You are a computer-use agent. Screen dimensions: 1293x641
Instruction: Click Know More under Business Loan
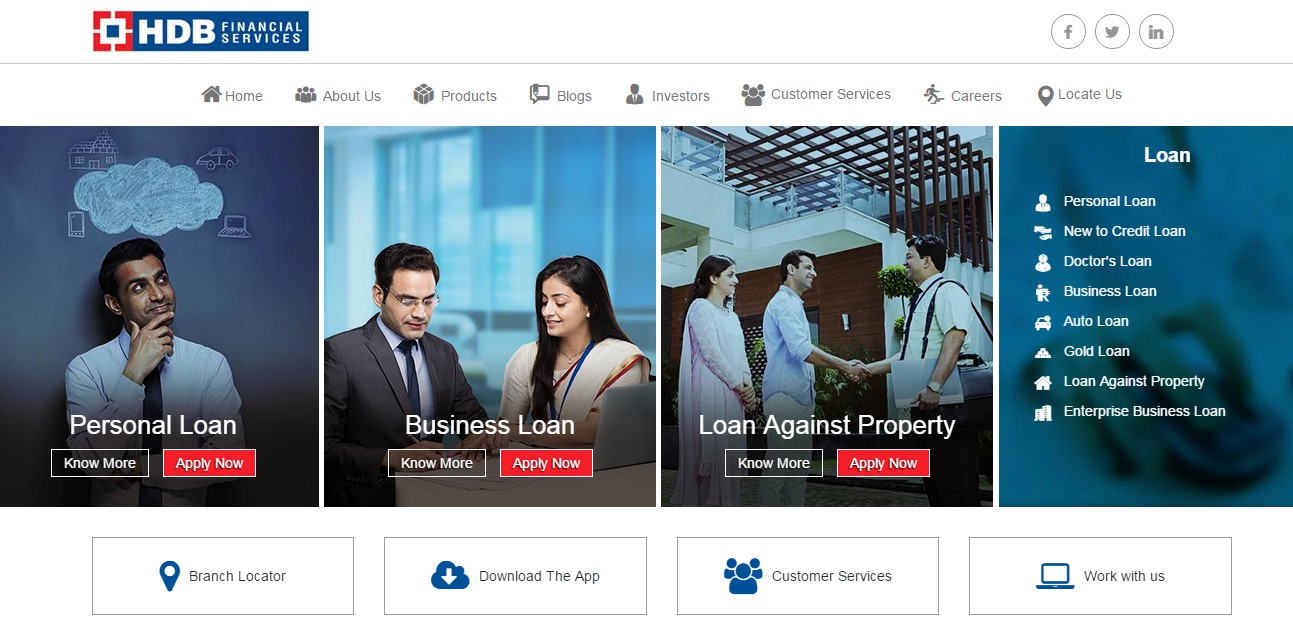437,463
